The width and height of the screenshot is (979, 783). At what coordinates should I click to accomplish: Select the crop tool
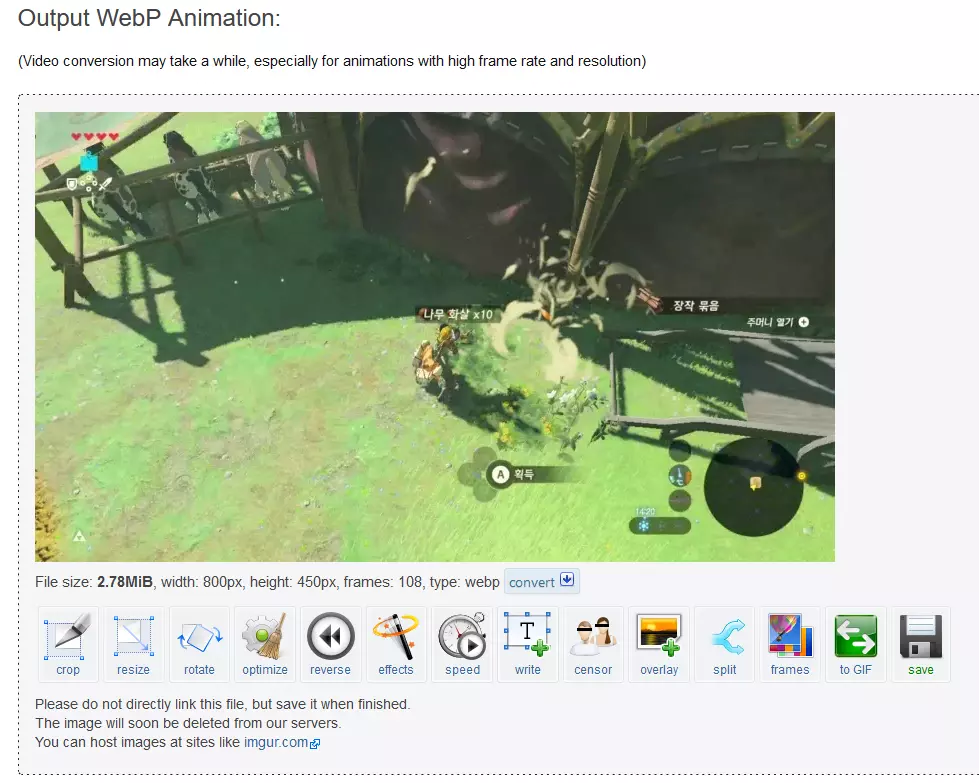(68, 644)
